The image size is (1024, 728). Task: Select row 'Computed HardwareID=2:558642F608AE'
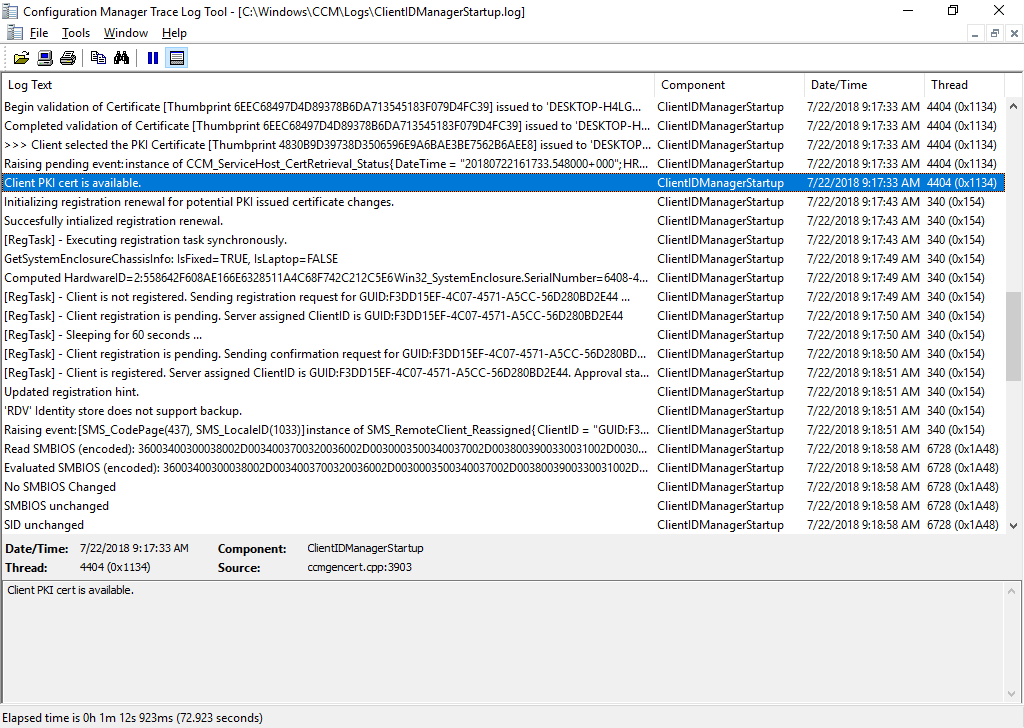tap(503, 278)
